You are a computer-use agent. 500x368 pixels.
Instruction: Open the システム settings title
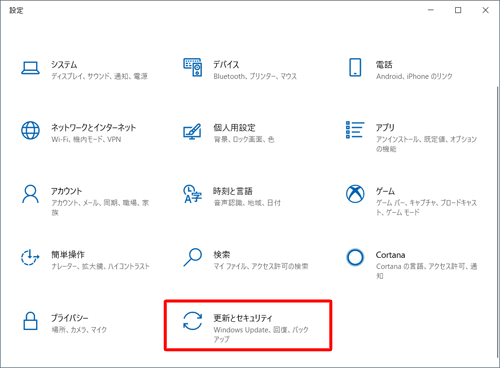point(64,64)
